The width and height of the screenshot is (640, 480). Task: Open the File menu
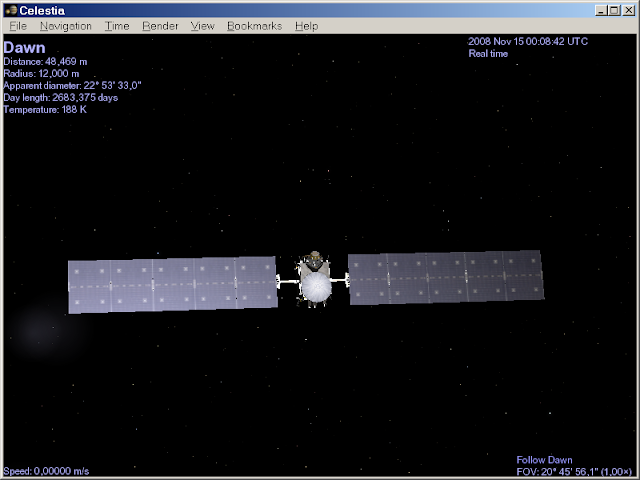(18, 26)
